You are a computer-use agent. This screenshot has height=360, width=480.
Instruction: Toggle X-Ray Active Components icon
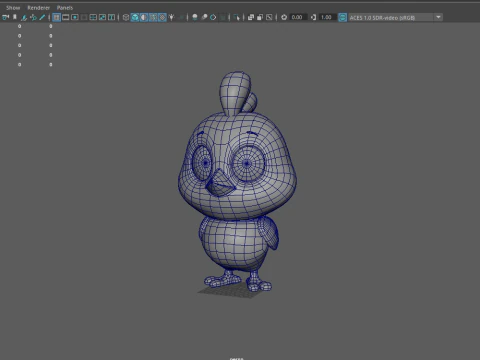point(260,17)
